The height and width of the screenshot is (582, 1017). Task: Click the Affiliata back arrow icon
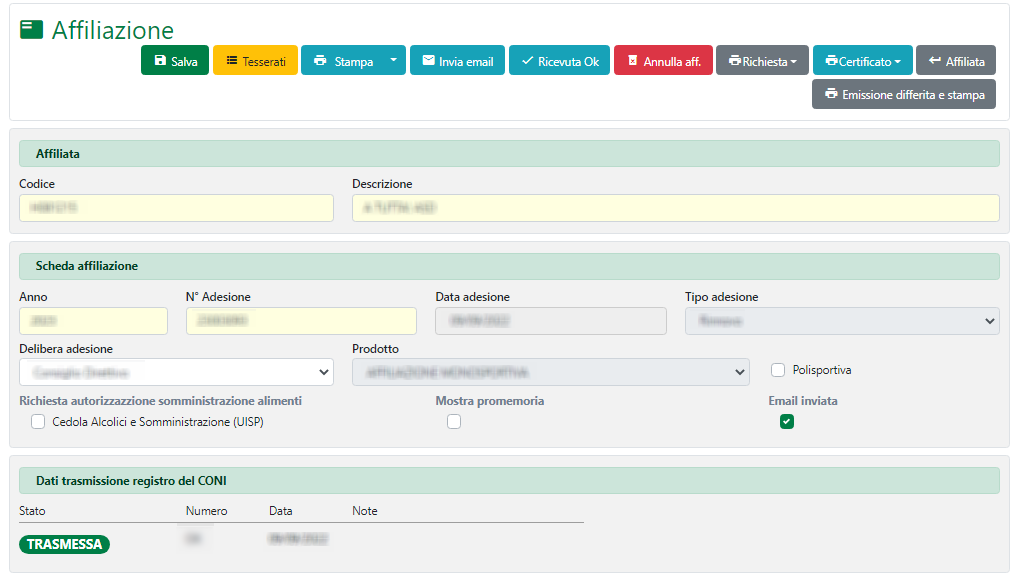(x=935, y=61)
